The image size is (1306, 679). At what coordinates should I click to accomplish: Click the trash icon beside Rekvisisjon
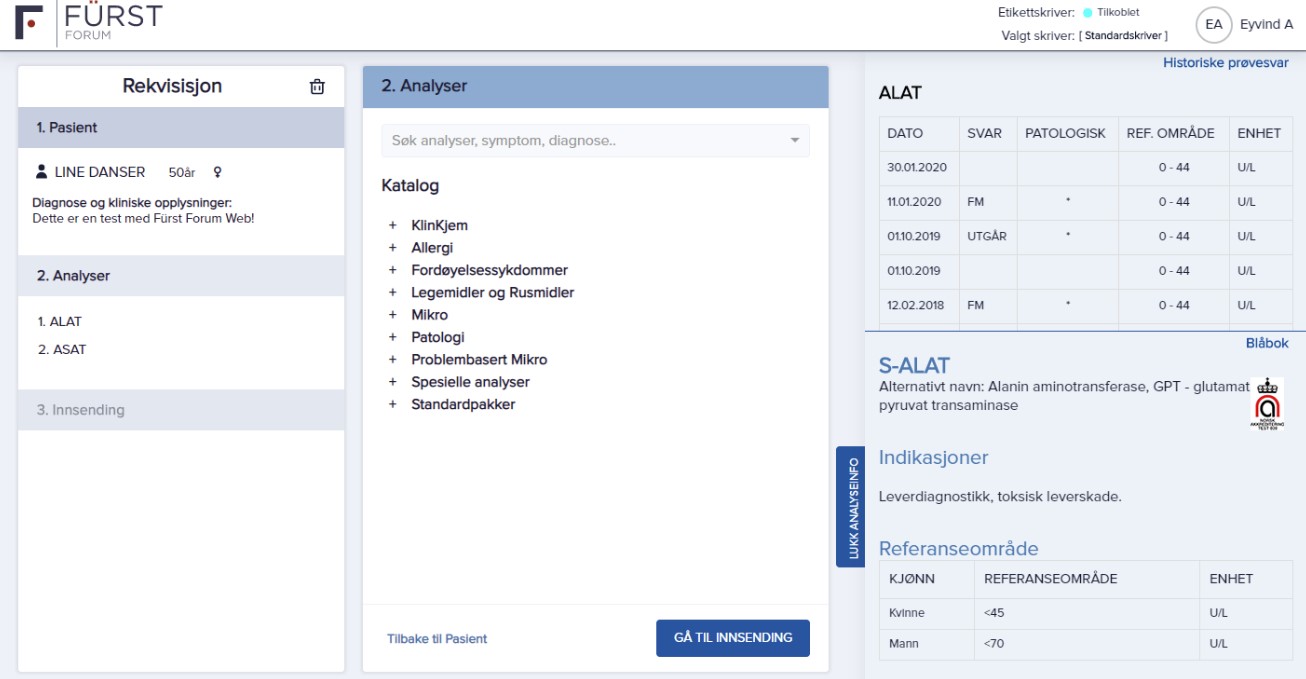(317, 87)
